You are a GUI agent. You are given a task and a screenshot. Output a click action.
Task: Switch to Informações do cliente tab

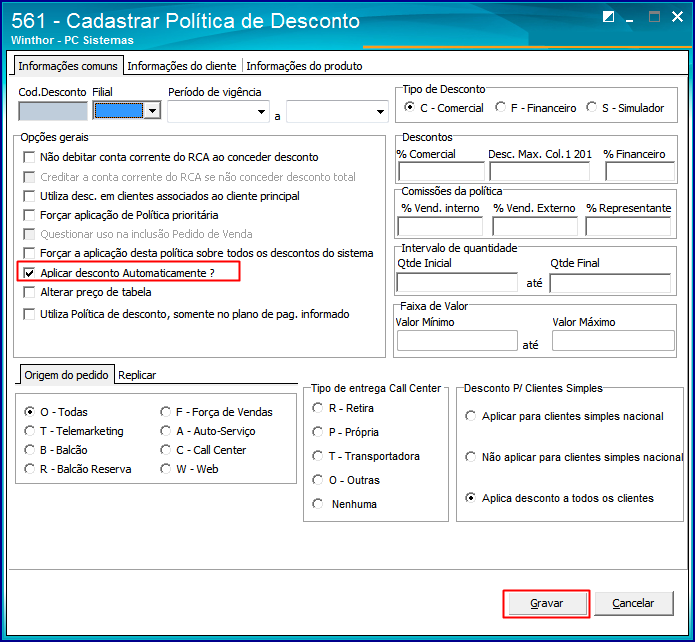pyautogui.click(x=182, y=66)
